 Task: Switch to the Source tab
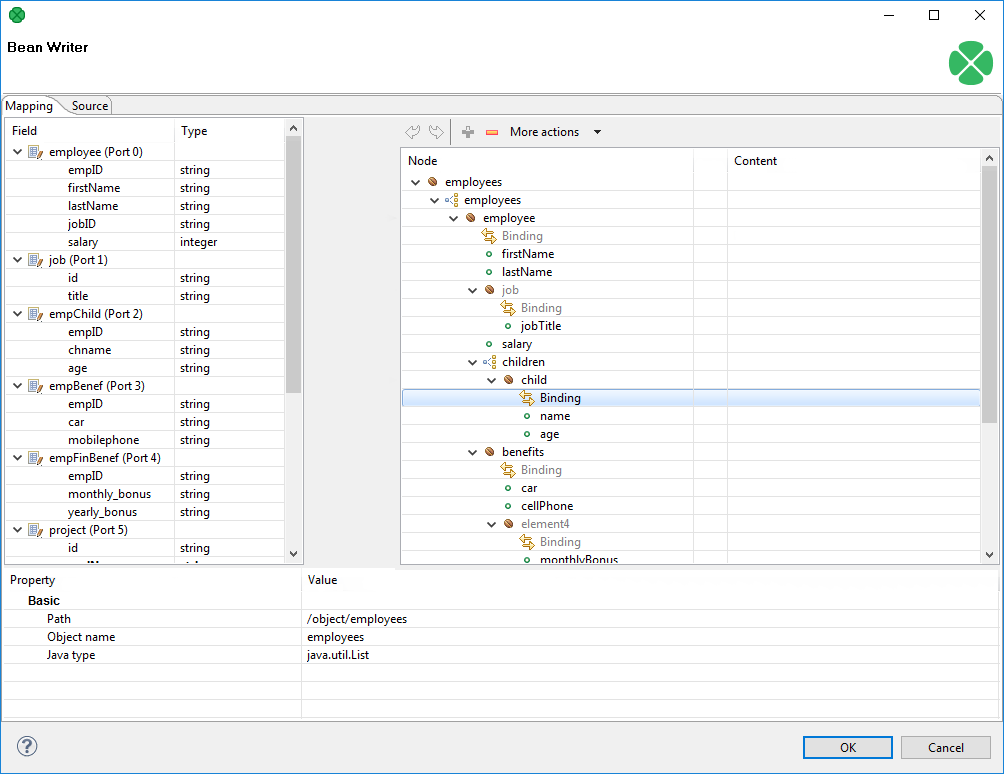(x=89, y=105)
